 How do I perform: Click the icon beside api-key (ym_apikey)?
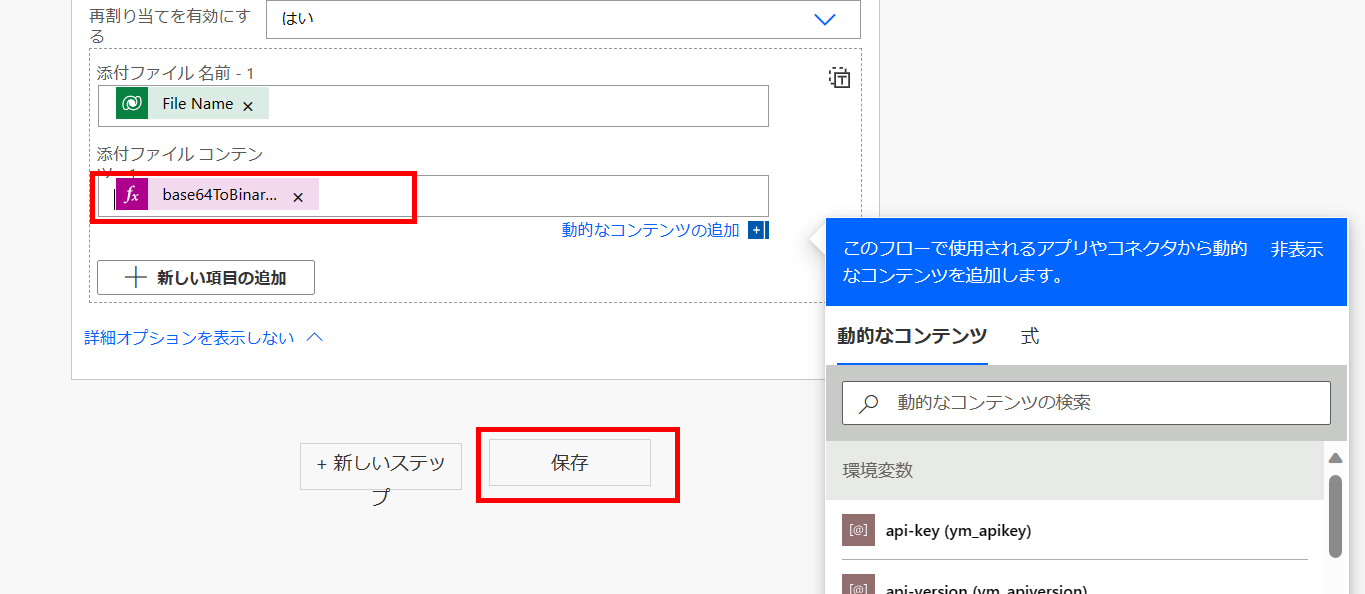click(x=858, y=530)
